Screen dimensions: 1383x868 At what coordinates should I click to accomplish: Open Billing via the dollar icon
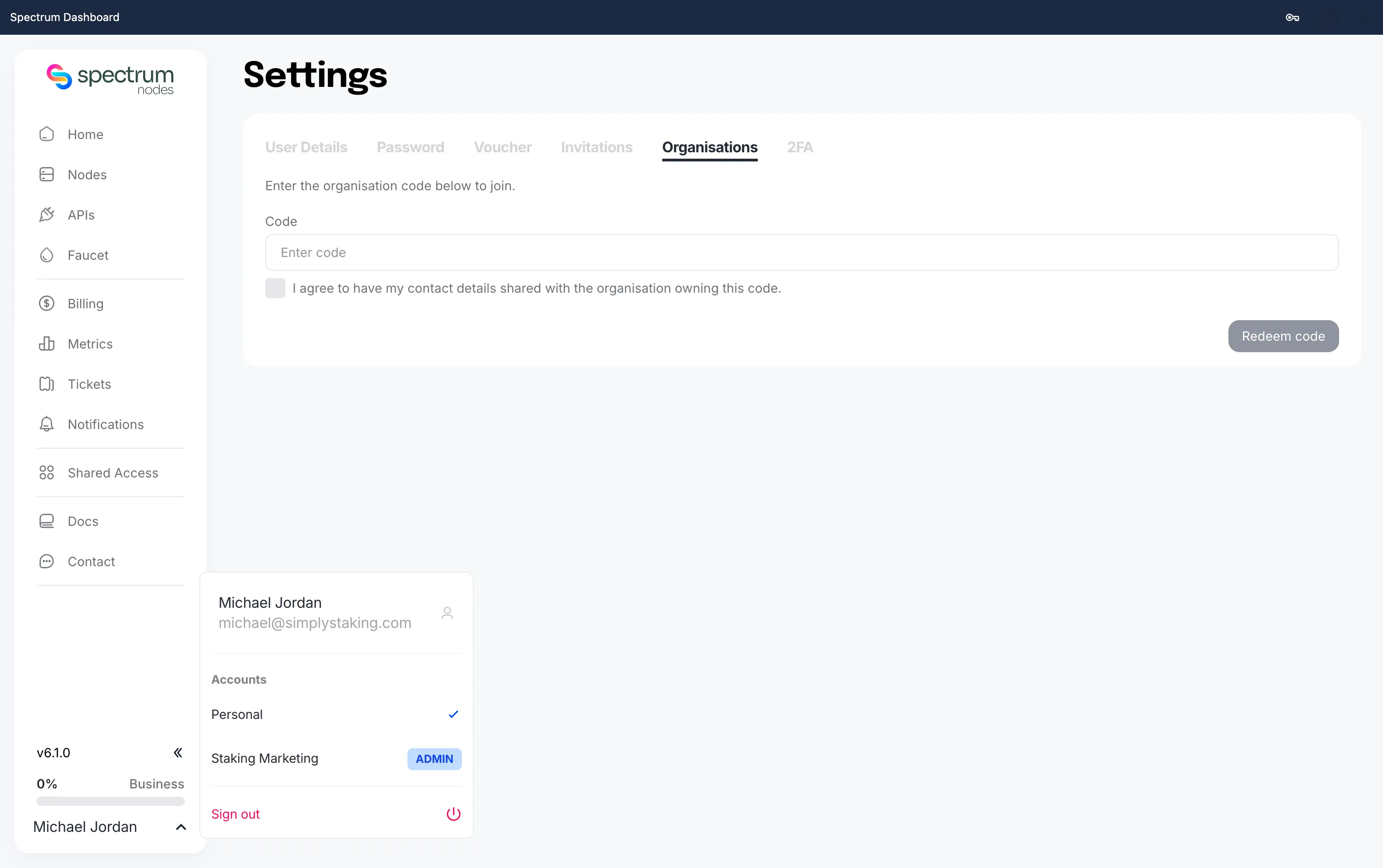tap(47, 304)
